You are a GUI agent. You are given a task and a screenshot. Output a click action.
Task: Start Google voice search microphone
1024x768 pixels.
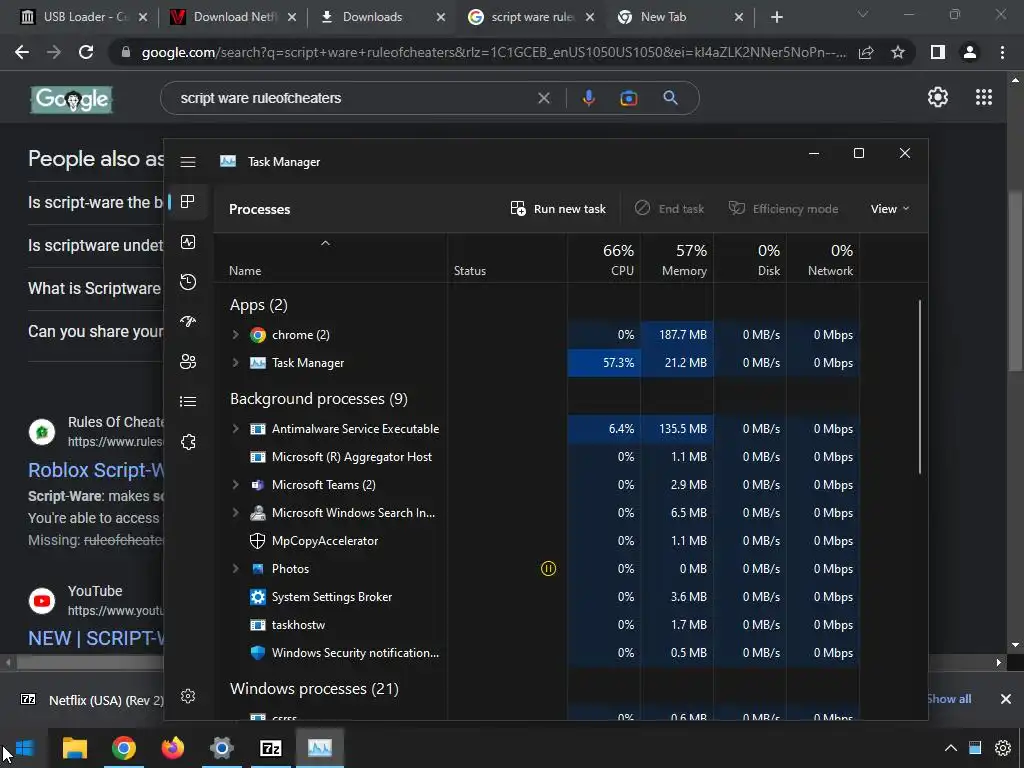[x=588, y=99]
